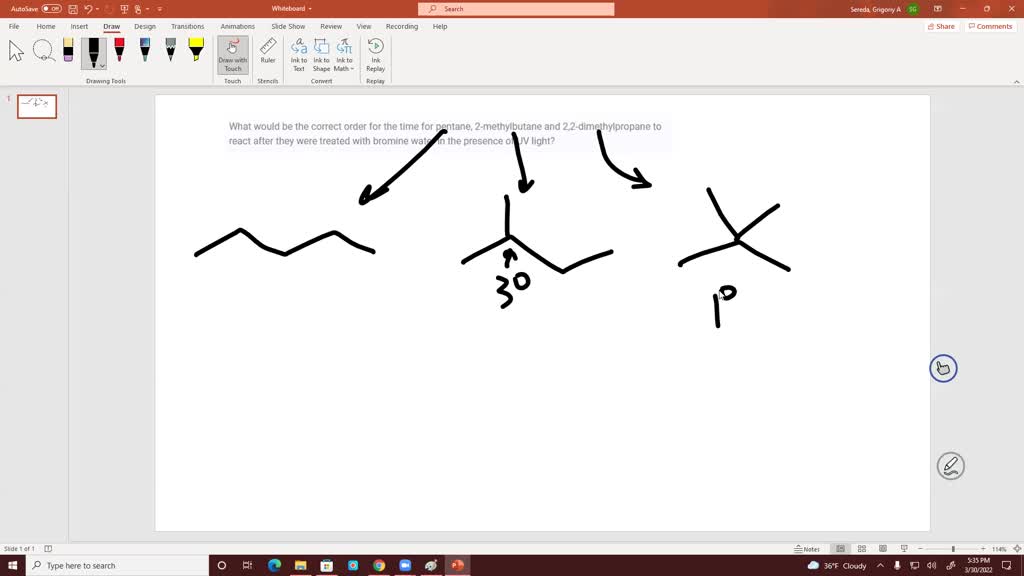Select the arrow pointer tool

(14, 50)
